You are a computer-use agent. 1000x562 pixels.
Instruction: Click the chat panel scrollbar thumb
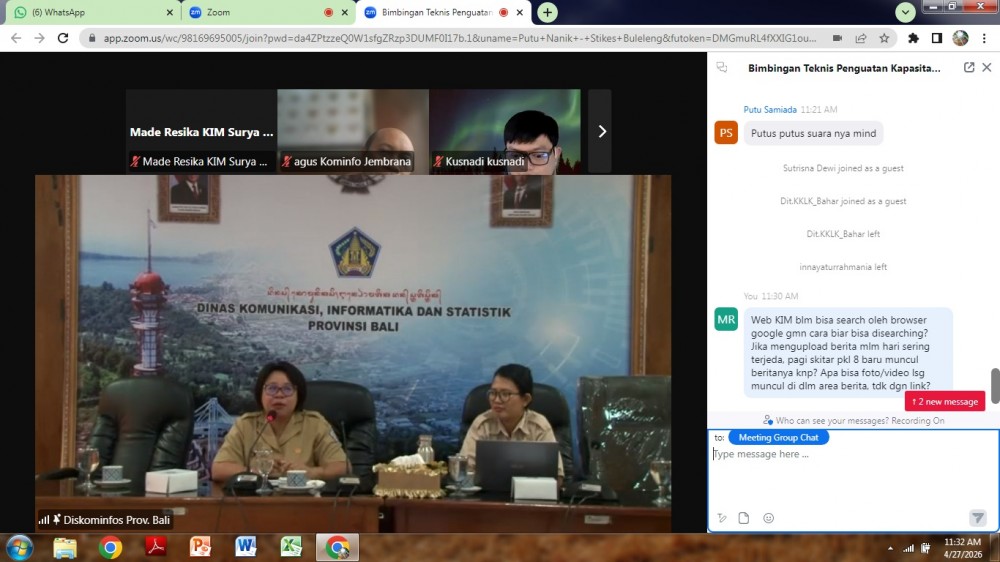click(994, 385)
